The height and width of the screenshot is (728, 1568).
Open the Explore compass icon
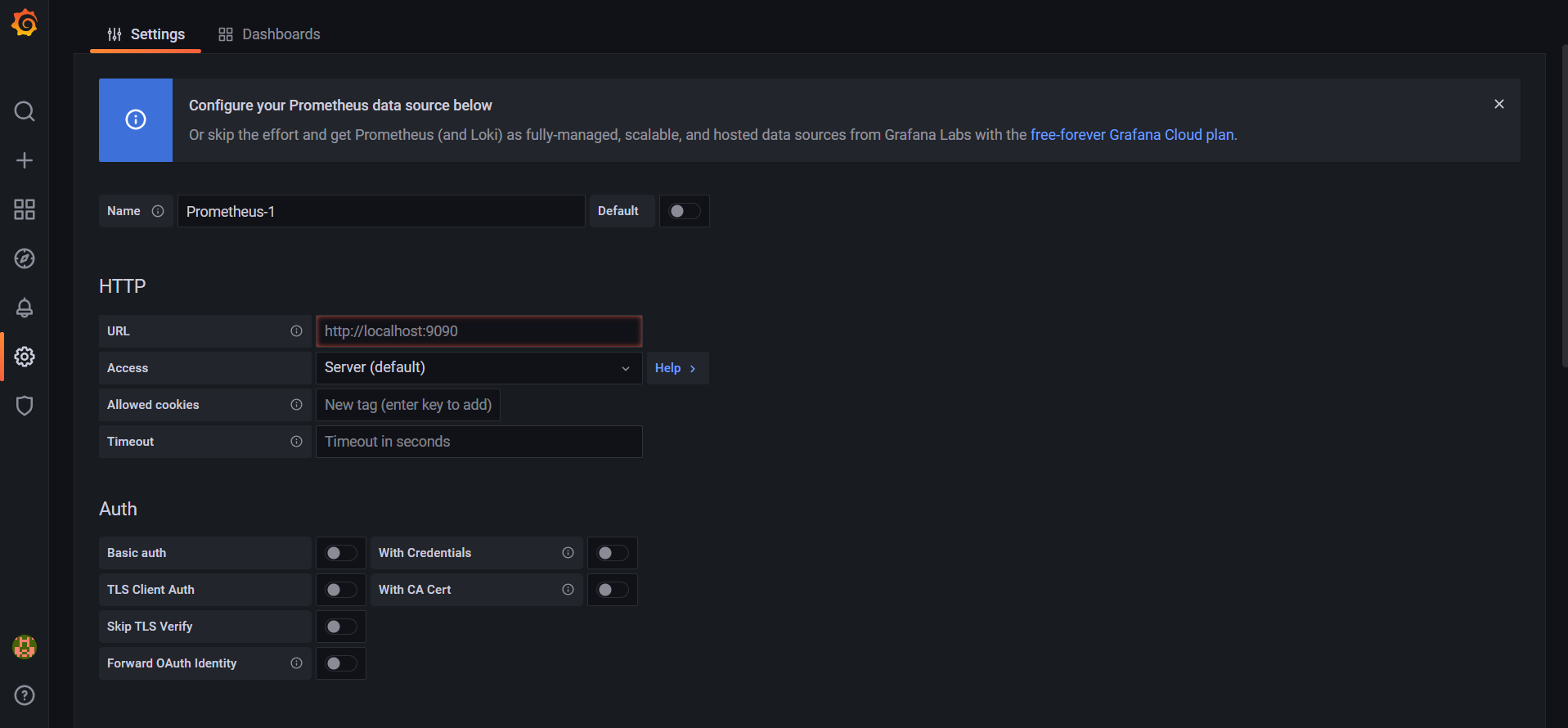(x=25, y=258)
